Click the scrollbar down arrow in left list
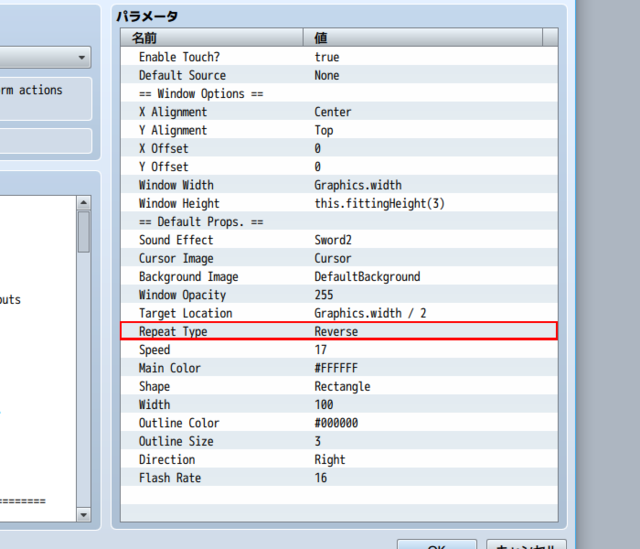 click(84, 515)
